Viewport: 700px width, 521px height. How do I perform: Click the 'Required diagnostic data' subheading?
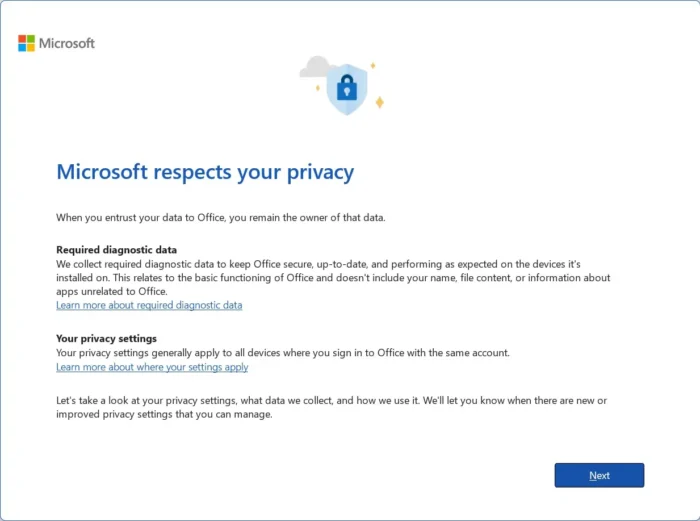(x=116, y=249)
